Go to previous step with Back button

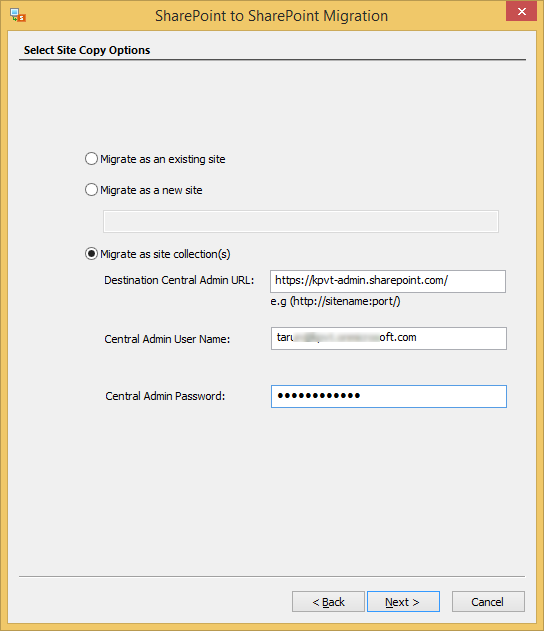[328, 602]
